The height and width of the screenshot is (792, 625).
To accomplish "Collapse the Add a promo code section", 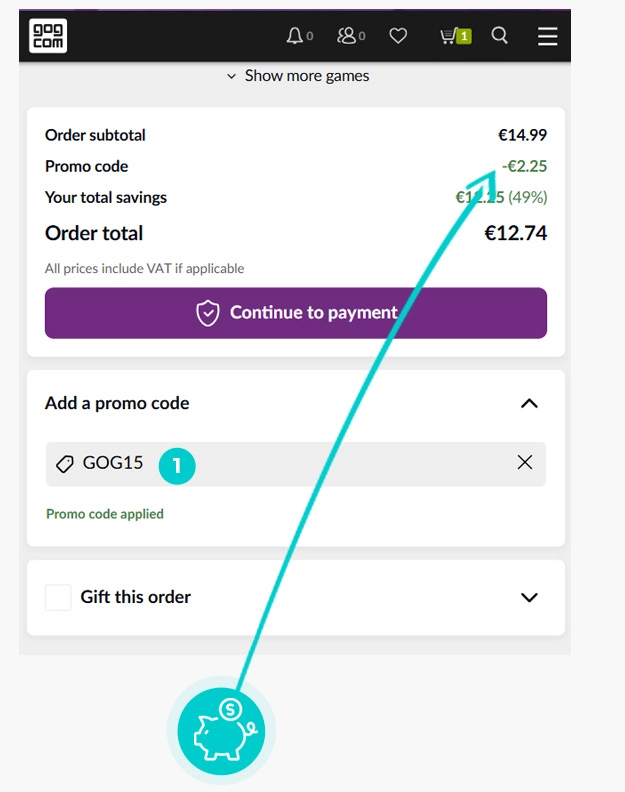I will click(529, 404).
